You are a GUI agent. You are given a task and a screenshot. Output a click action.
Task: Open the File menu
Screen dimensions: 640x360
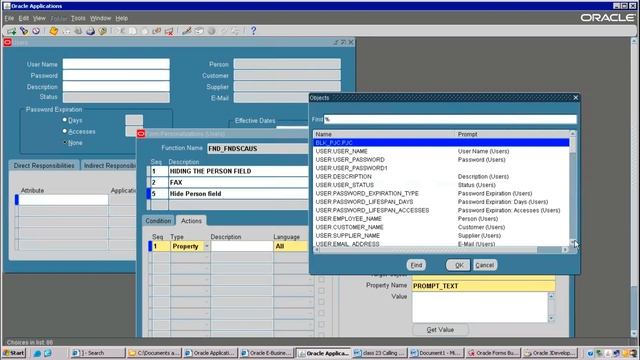click(x=9, y=18)
